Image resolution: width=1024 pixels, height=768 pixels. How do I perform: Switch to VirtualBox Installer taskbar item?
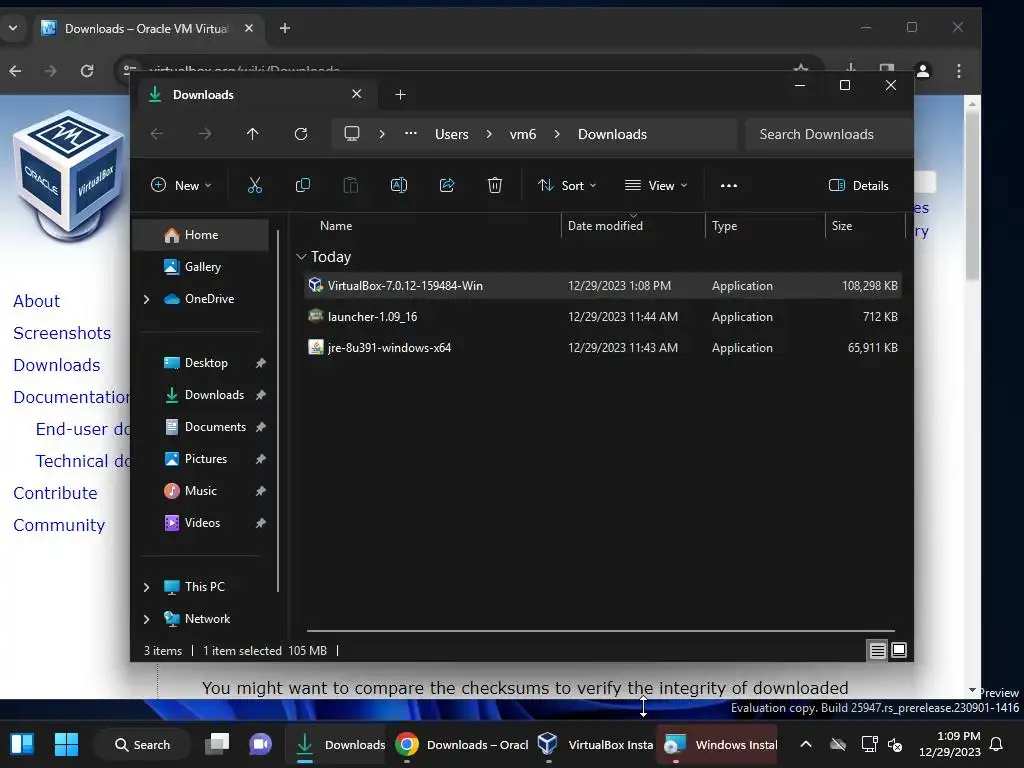pyautogui.click(x=595, y=744)
